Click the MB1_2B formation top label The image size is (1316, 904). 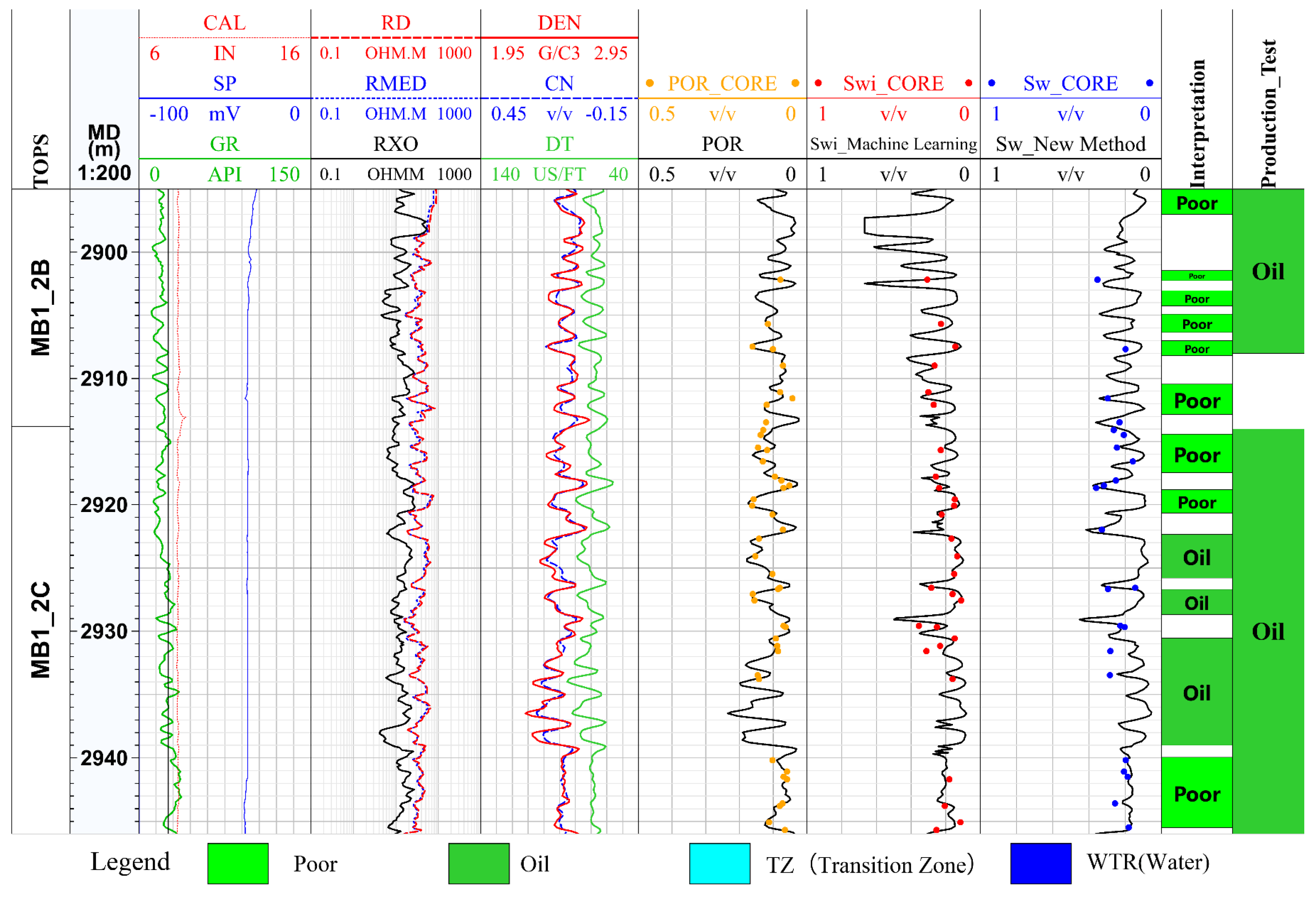coord(41,308)
